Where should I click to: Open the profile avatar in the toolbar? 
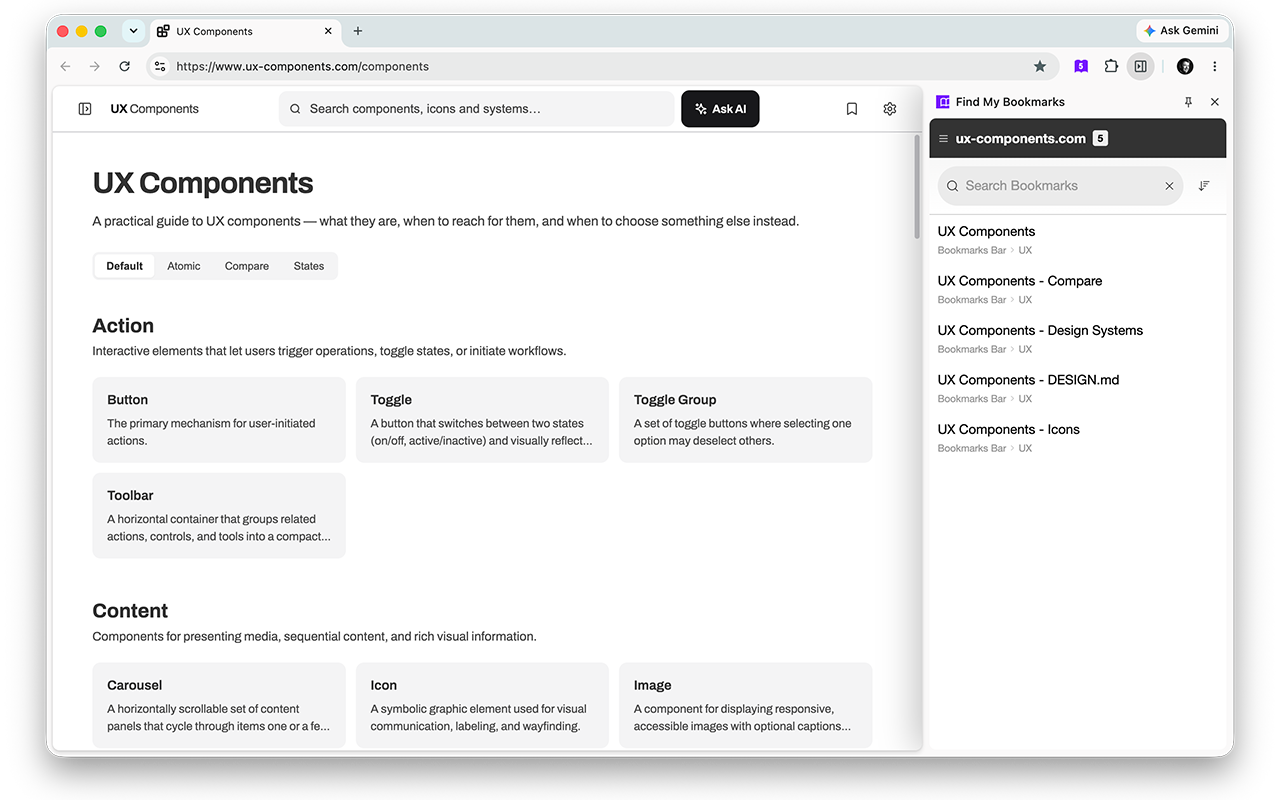click(1185, 66)
